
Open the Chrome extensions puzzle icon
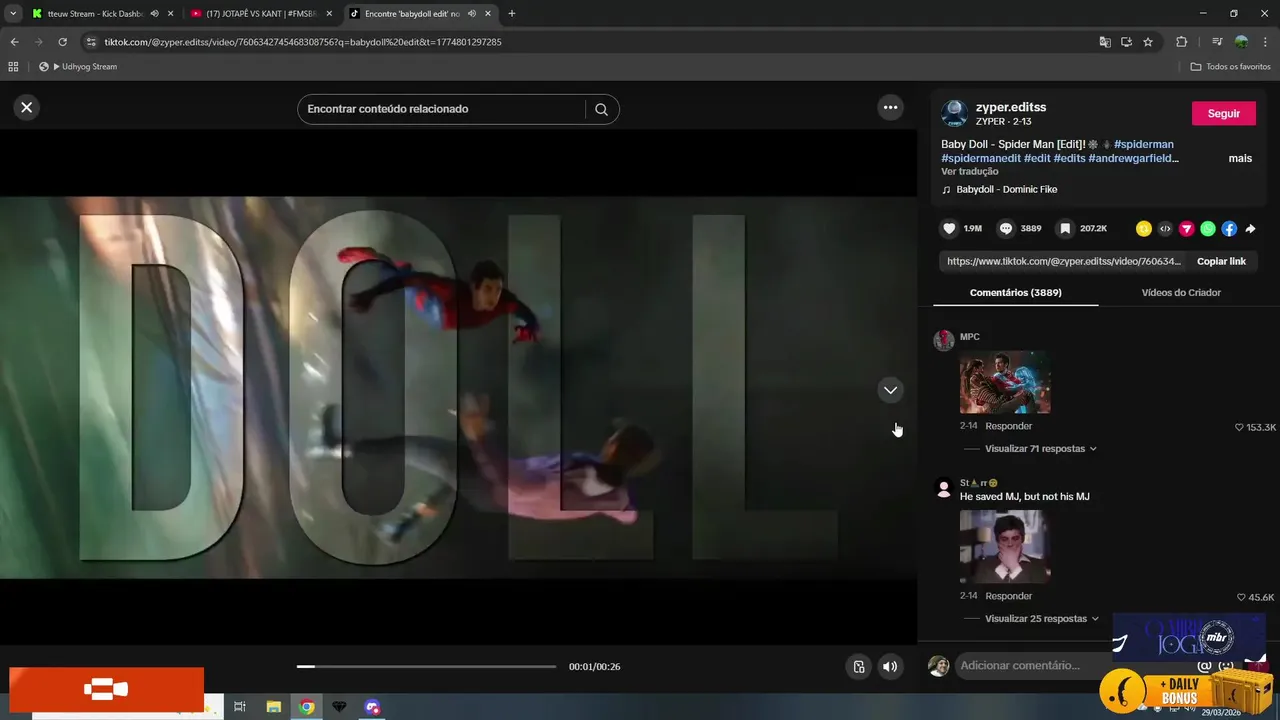click(x=1181, y=42)
